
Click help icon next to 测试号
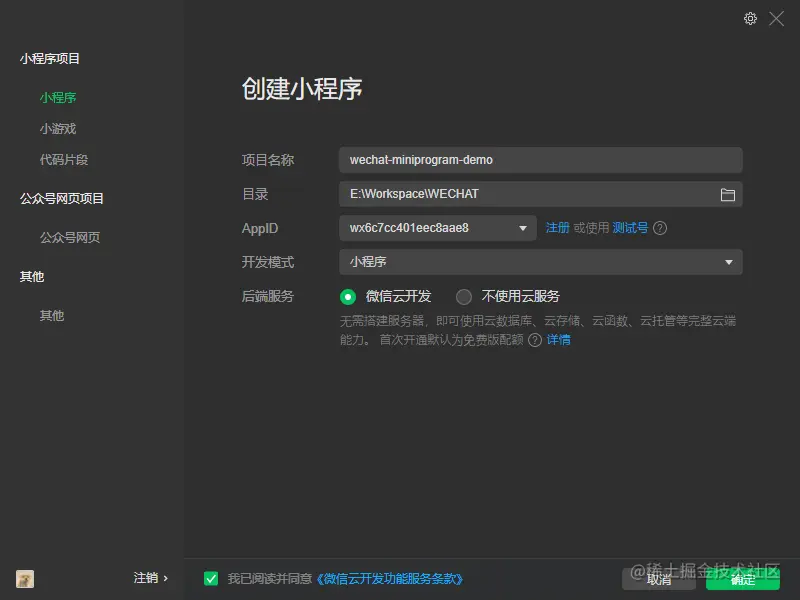tap(660, 228)
